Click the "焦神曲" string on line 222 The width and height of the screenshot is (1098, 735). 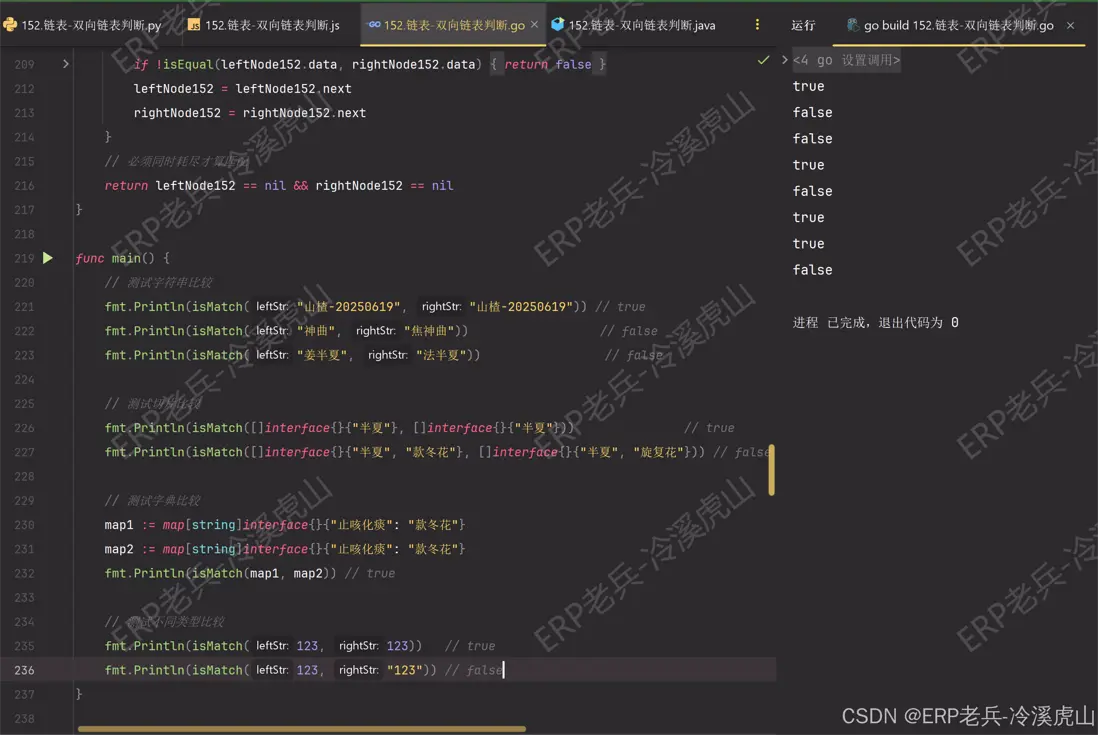tap(428, 330)
